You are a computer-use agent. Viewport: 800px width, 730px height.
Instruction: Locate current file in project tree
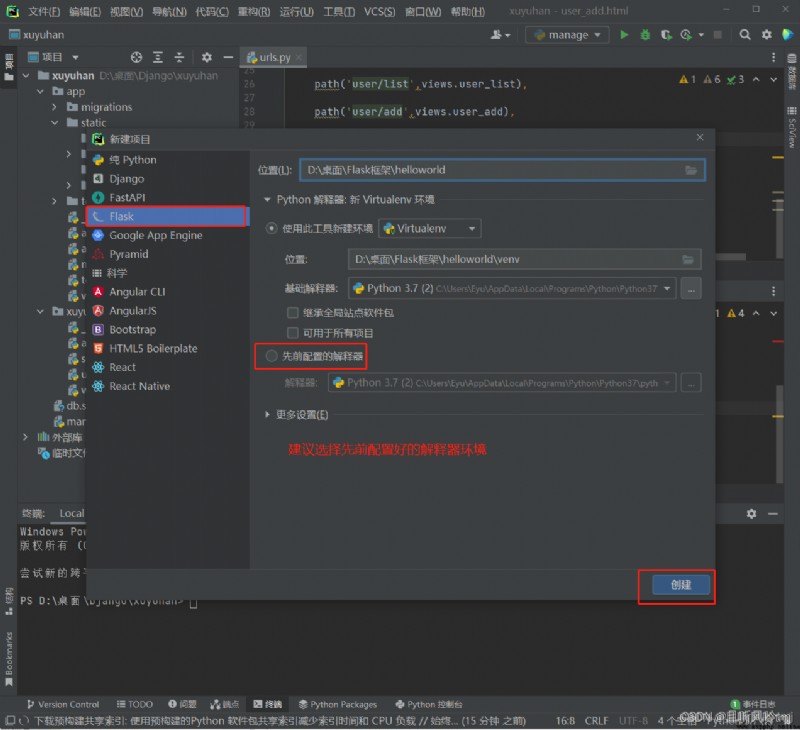point(136,57)
